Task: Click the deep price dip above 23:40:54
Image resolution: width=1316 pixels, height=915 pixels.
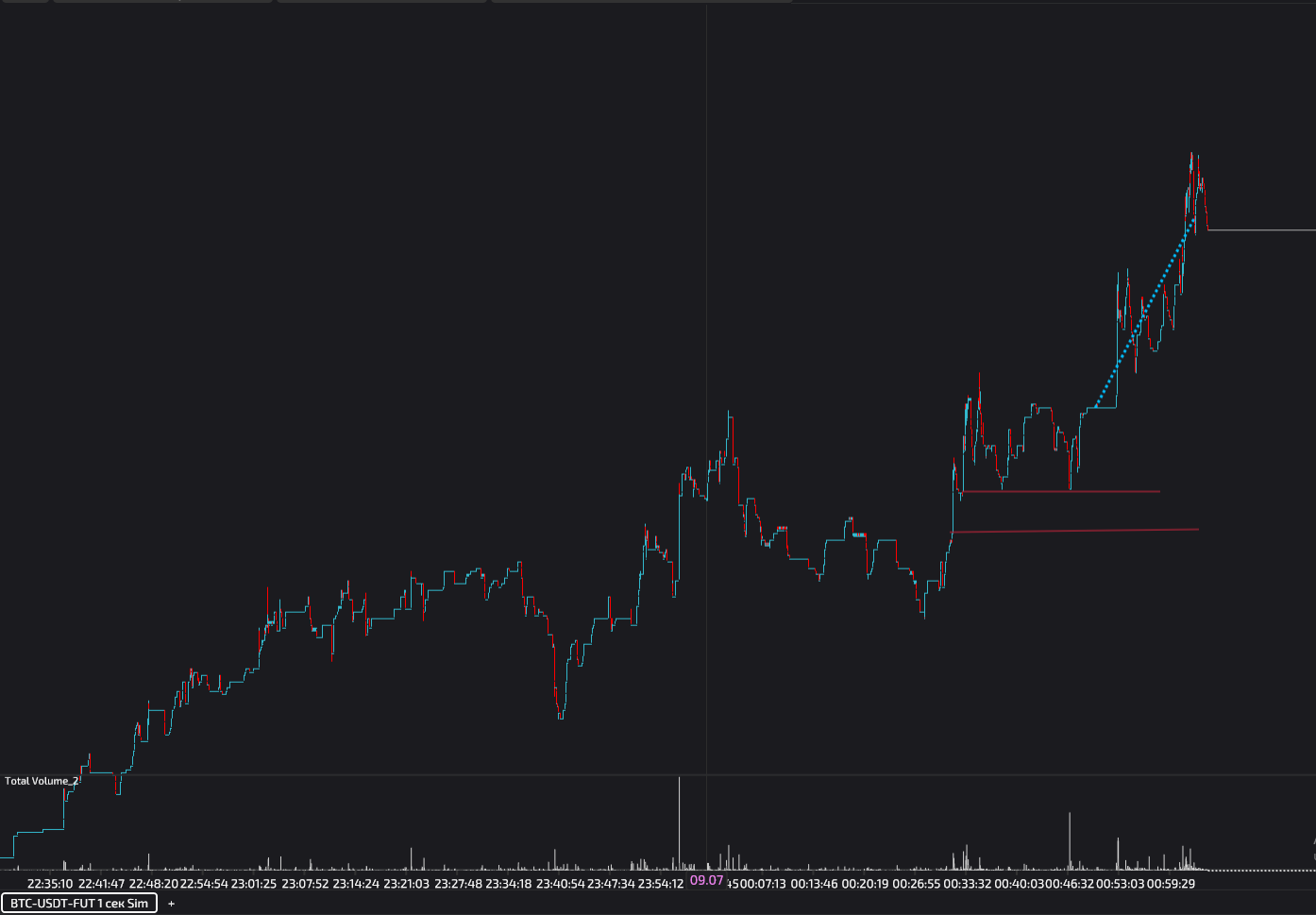Action: coord(561,713)
